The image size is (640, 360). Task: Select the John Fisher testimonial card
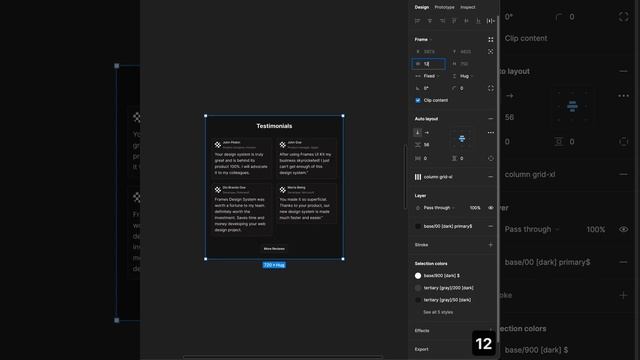(242, 158)
